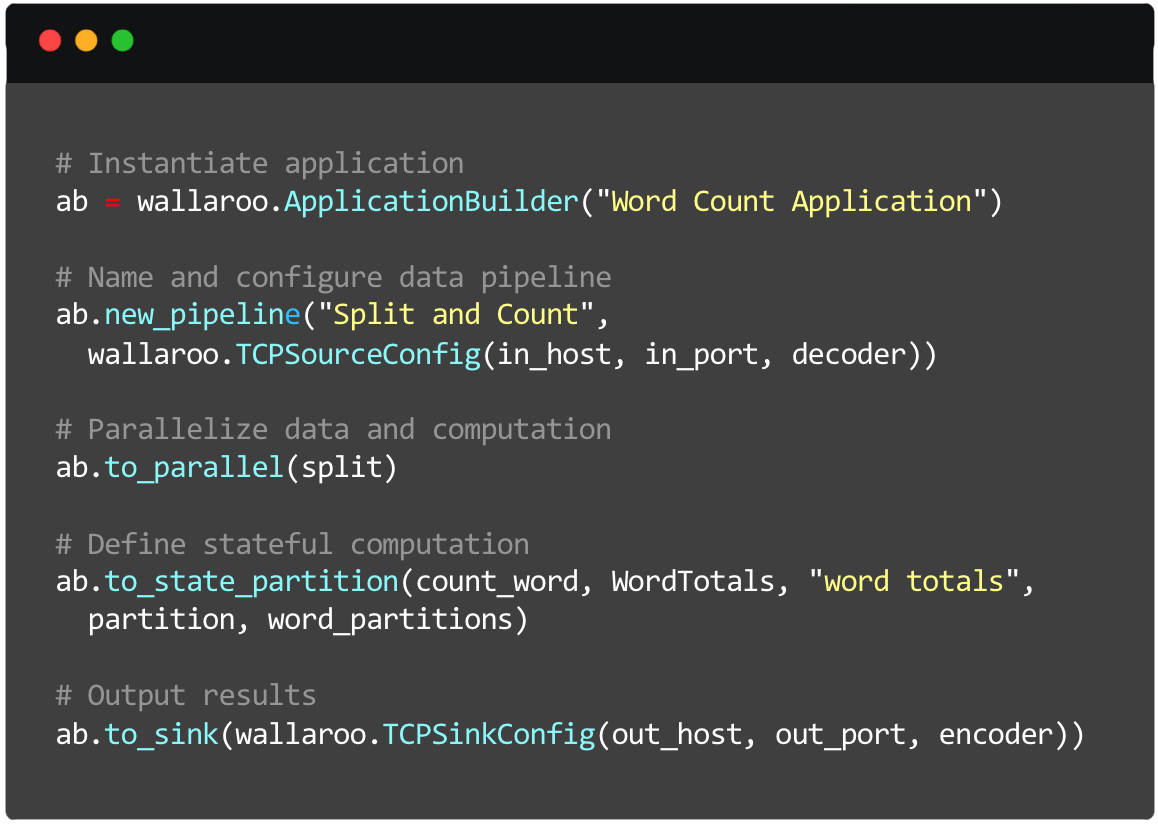Image resolution: width=1158 pixels, height=824 pixels.
Task: Click the "word totals" string
Action: [x=914, y=582]
